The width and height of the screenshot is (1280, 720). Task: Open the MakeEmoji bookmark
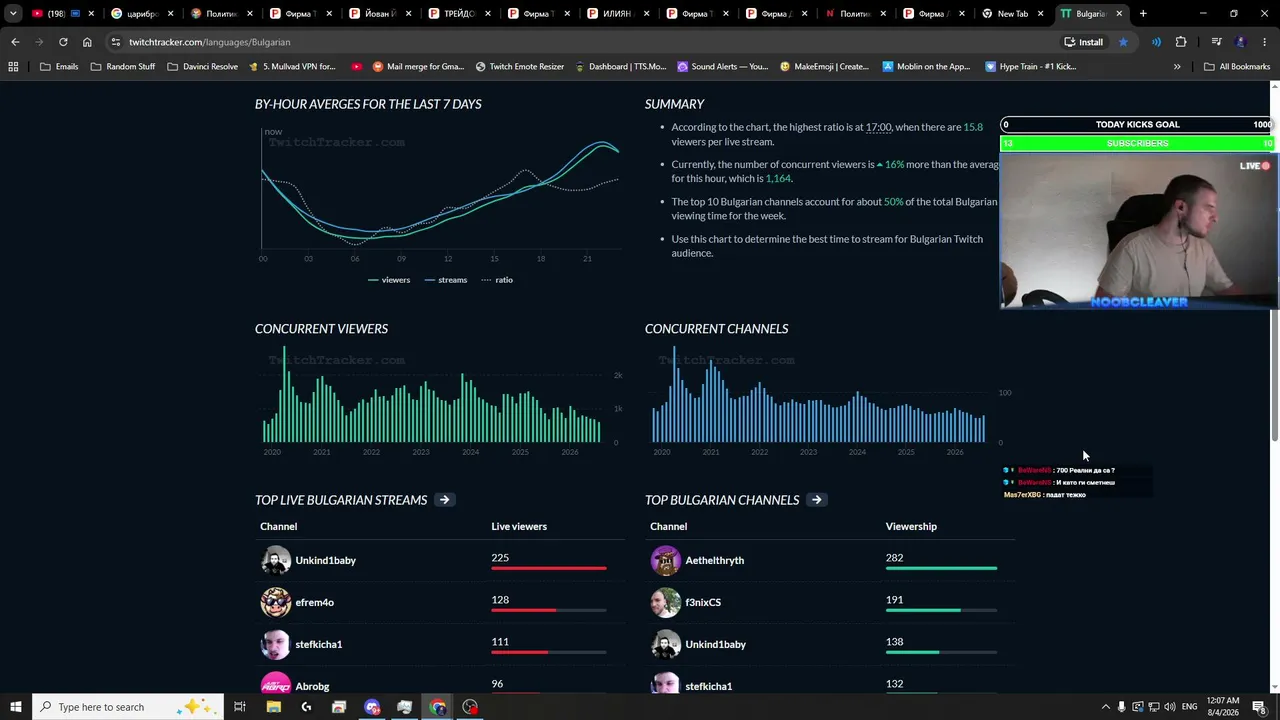click(x=825, y=67)
